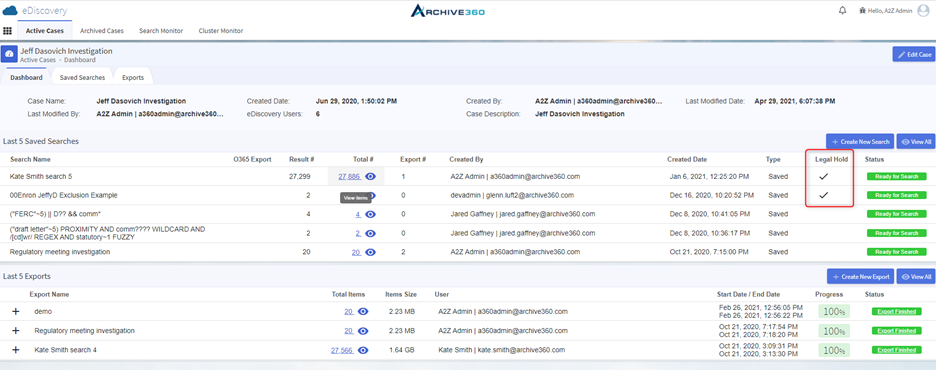Viewport: 936px width, 370px height.
Task: Switch to the Archived Cases tab
Action: click(102, 30)
